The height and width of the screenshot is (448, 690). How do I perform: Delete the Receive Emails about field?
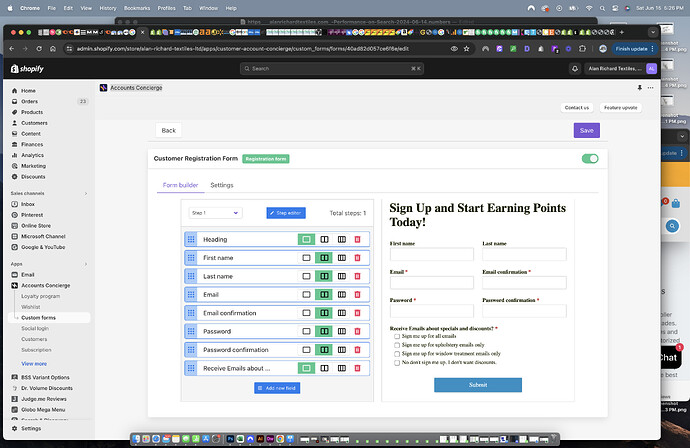coord(357,368)
